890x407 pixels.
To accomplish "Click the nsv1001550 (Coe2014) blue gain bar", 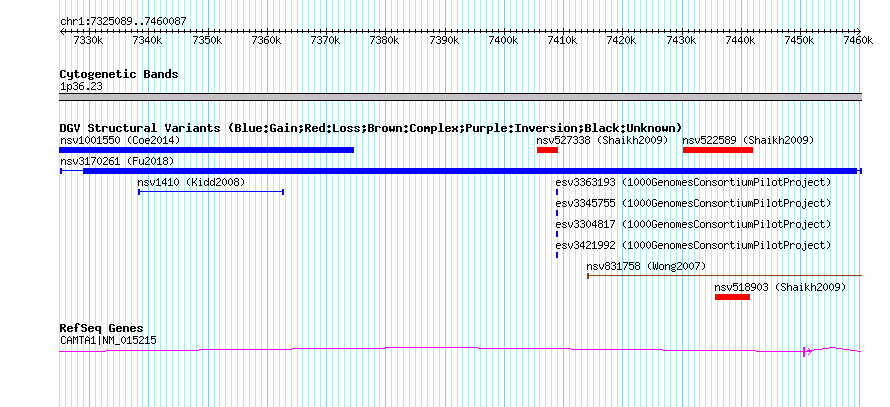I will [x=207, y=150].
